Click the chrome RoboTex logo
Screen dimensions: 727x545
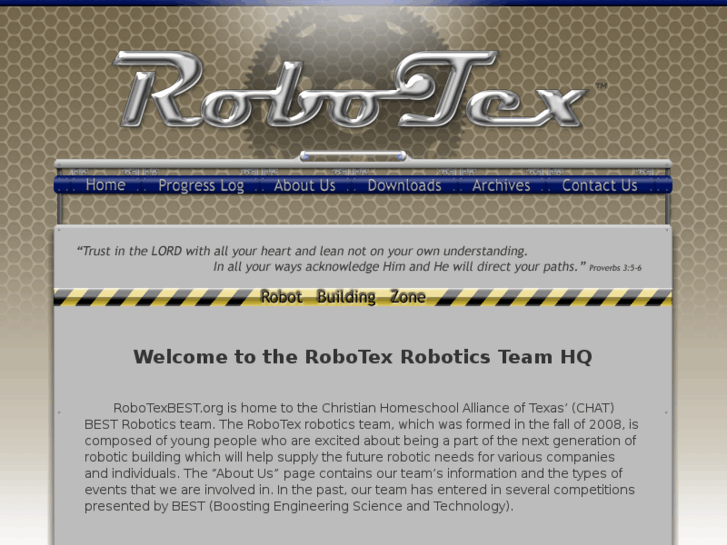coord(350,90)
